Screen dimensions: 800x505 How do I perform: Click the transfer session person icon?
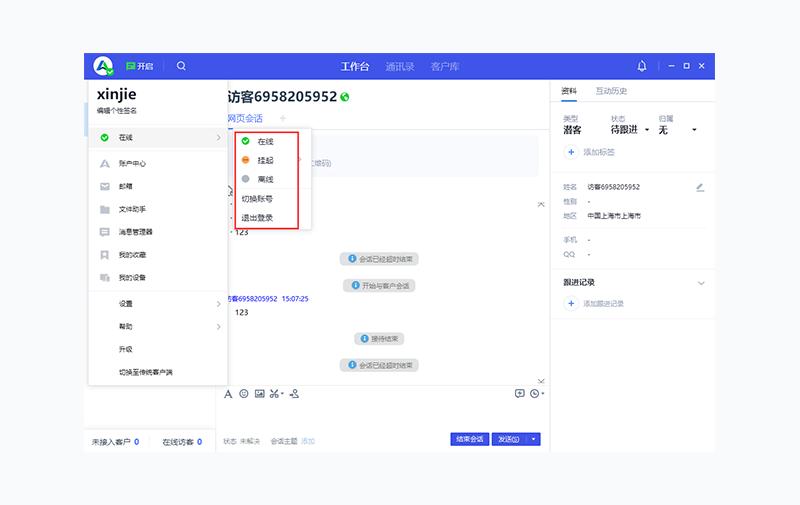click(294, 394)
